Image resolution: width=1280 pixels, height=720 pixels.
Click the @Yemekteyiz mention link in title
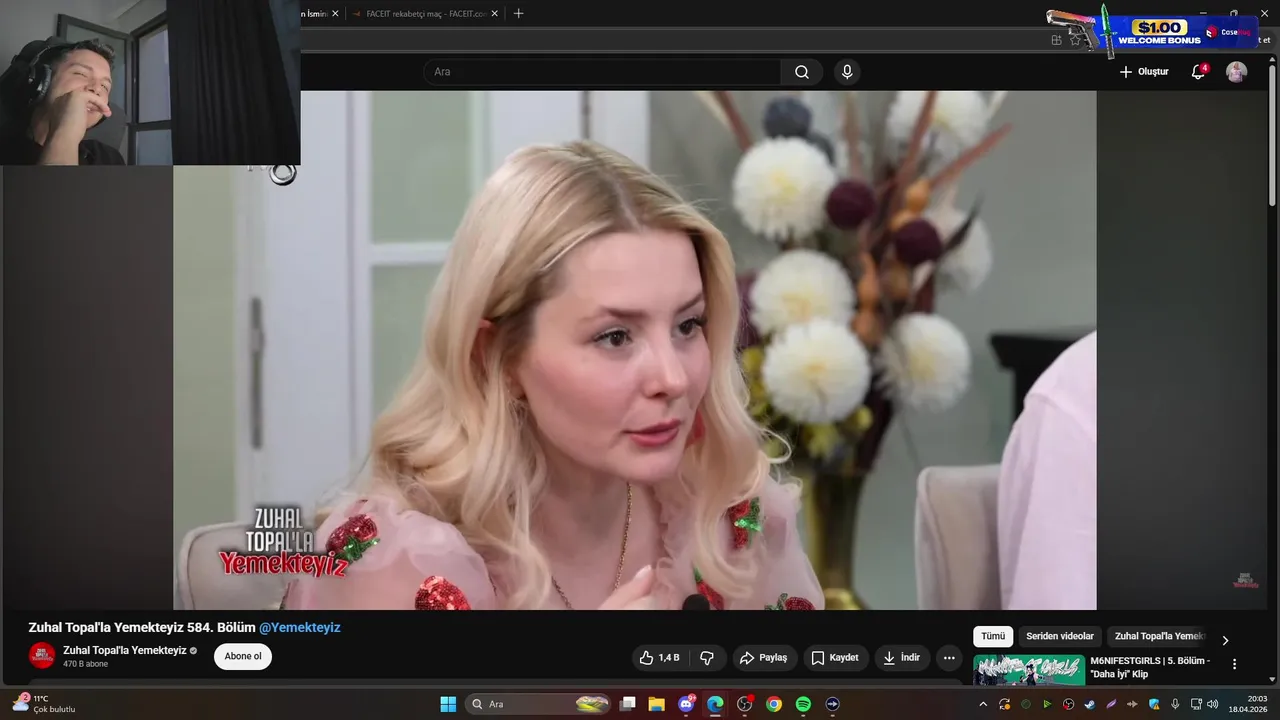[300, 627]
